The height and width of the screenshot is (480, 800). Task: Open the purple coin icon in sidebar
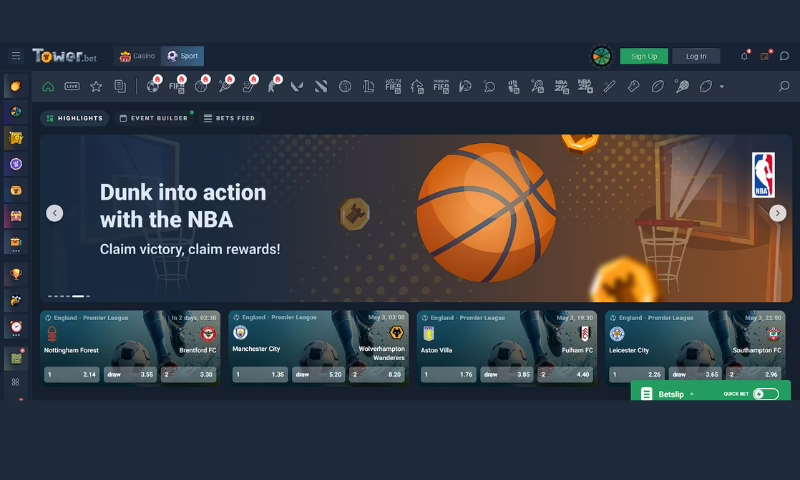(16, 164)
